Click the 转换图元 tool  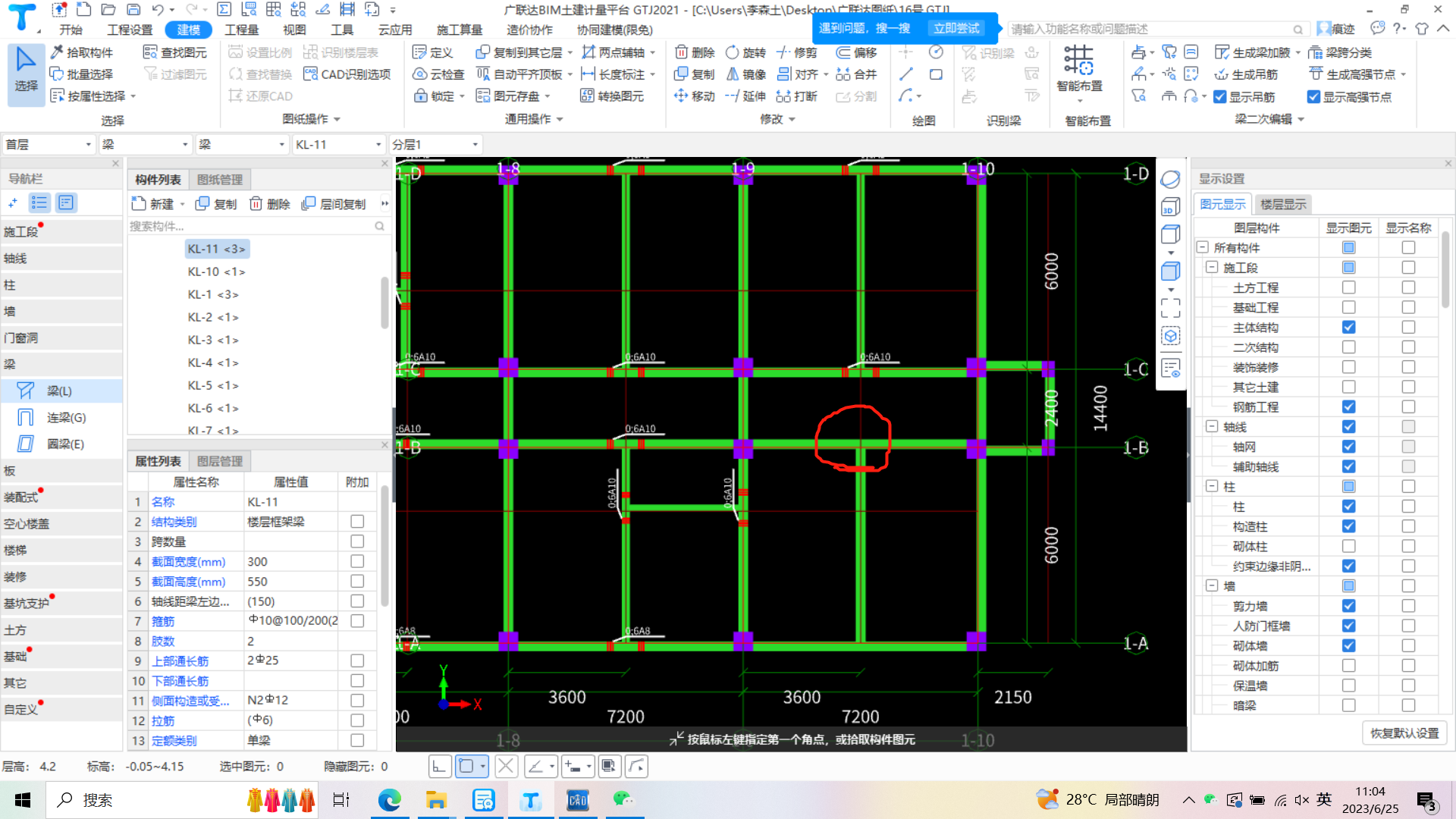click(612, 96)
